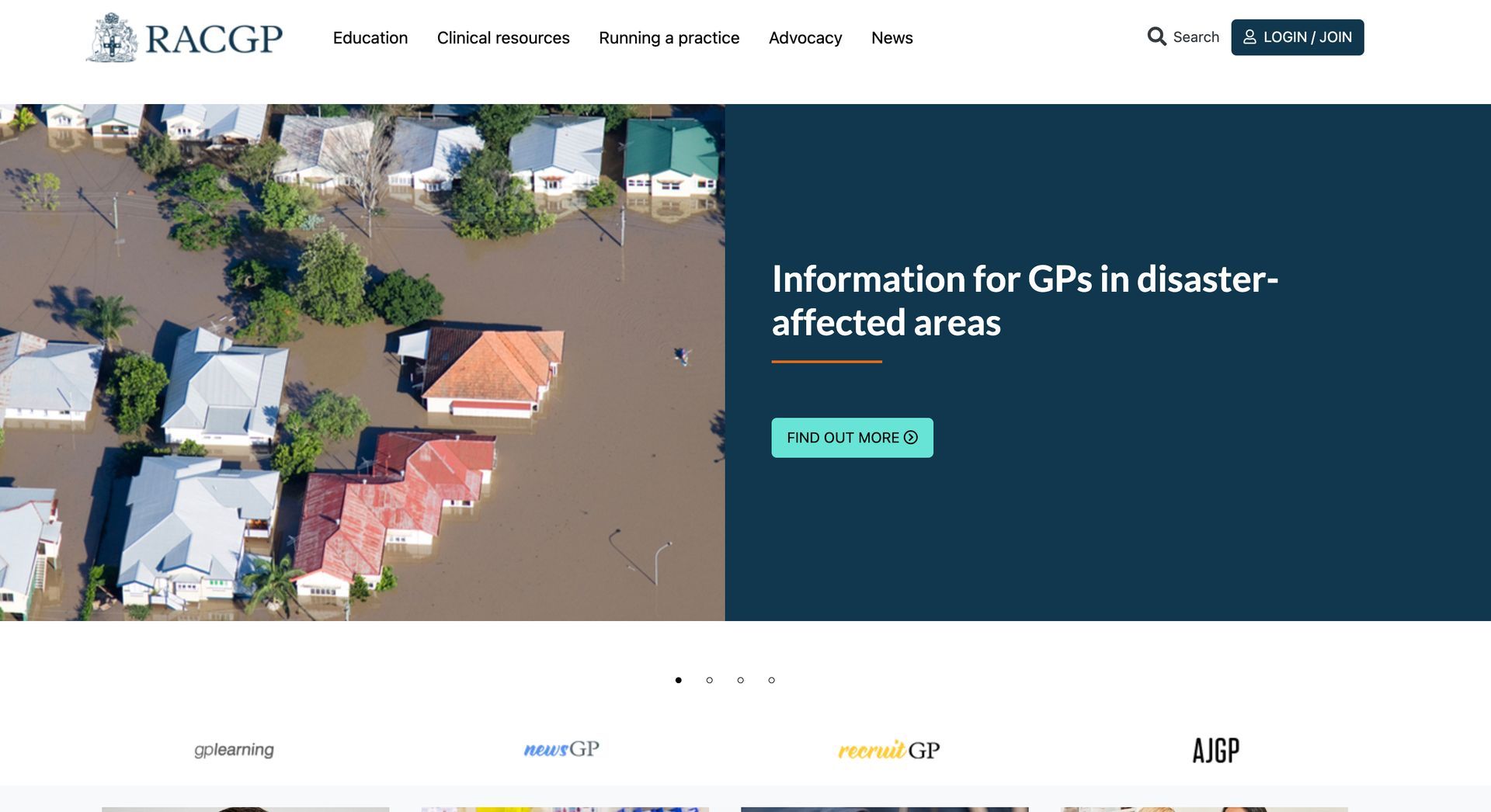This screenshot has width=1491, height=812.
Task: Click the flooded houses hero image
Action: point(363,363)
